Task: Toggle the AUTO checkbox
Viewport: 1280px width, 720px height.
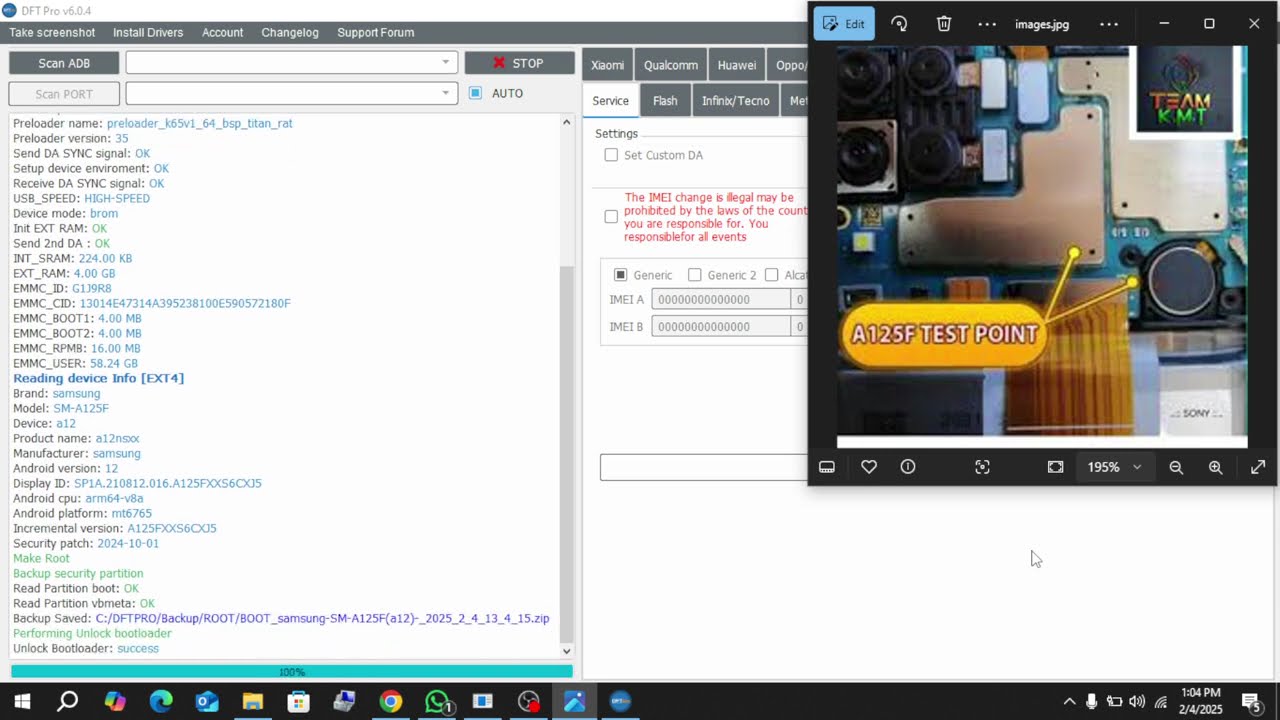Action: 475,93
